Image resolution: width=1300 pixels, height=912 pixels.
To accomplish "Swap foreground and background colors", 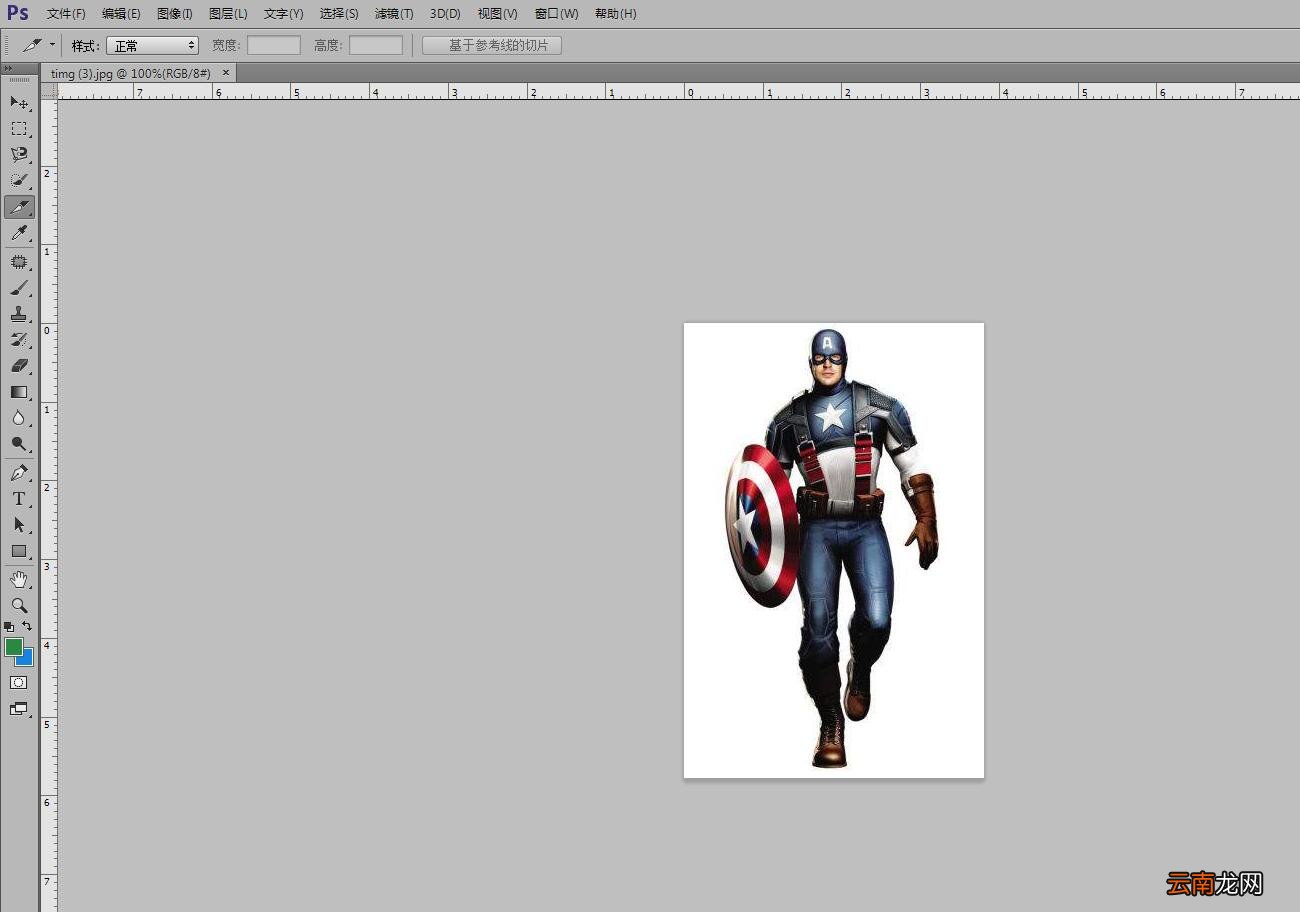I will click(27, 626).
